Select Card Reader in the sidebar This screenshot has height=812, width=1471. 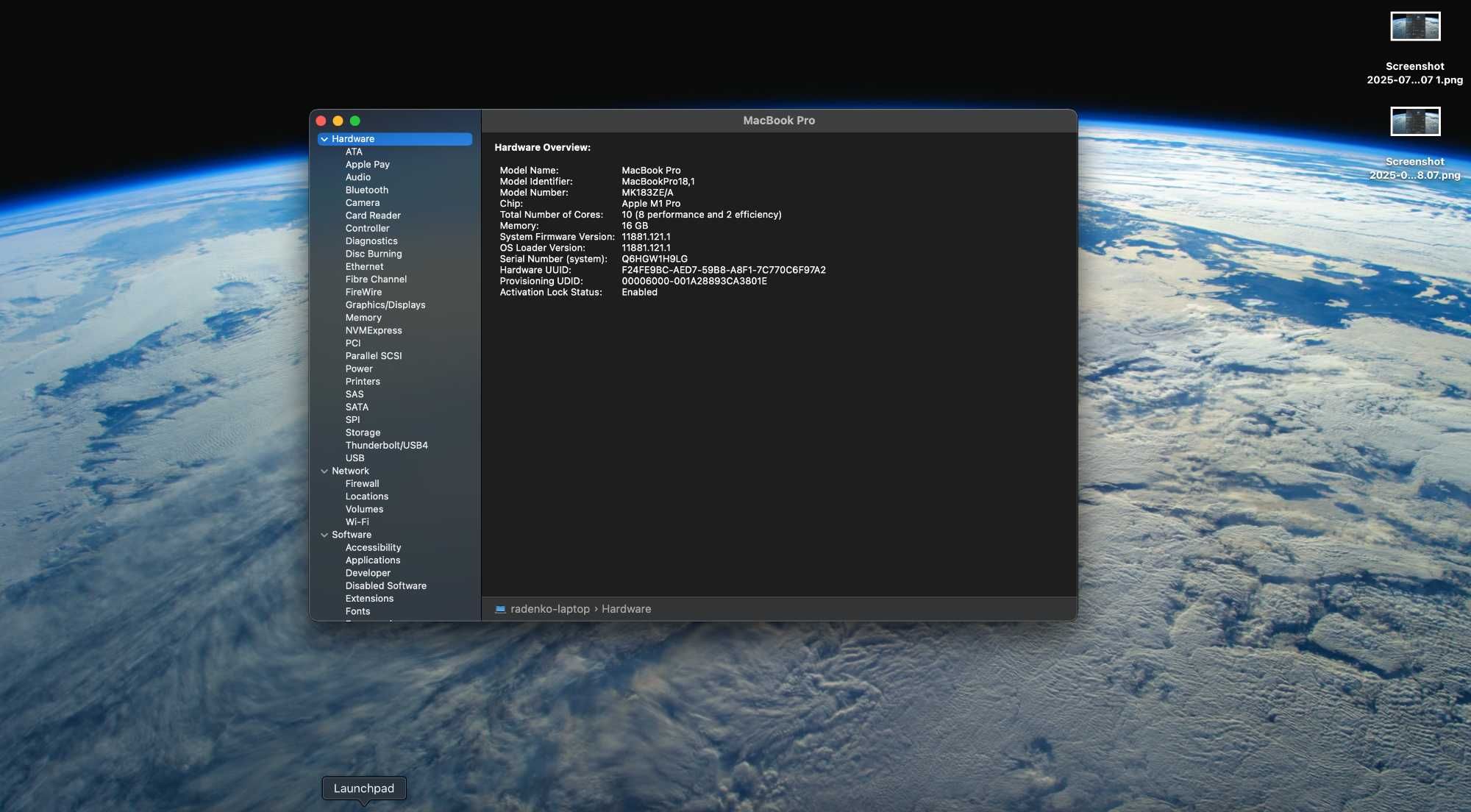click(x=373, y=216)
